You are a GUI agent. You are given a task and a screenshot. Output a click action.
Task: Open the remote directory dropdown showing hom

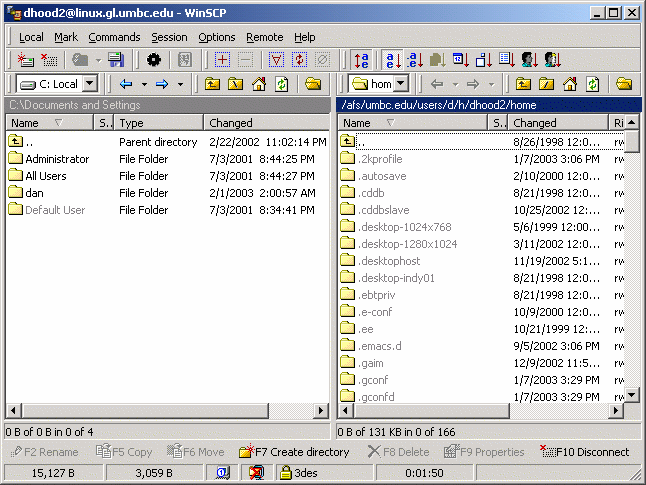(x=400, y=84)
